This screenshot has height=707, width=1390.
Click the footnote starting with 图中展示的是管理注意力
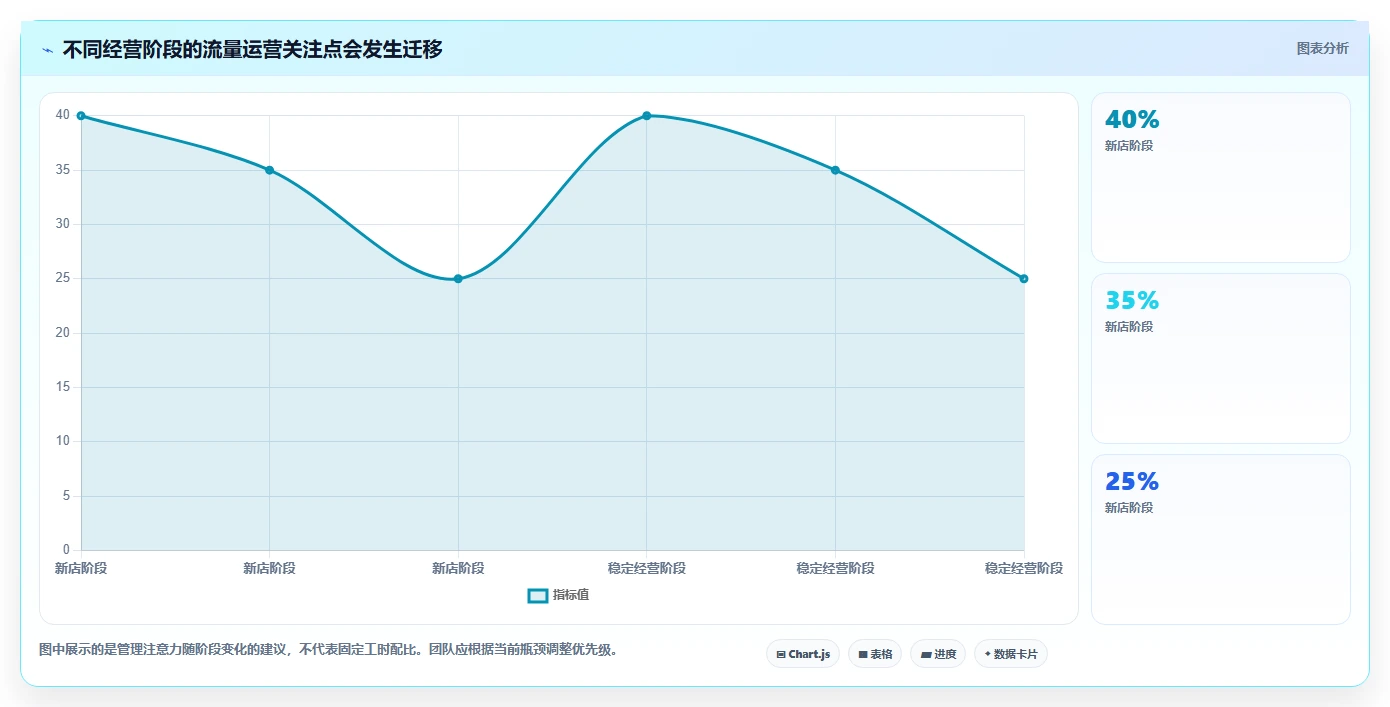331,650
